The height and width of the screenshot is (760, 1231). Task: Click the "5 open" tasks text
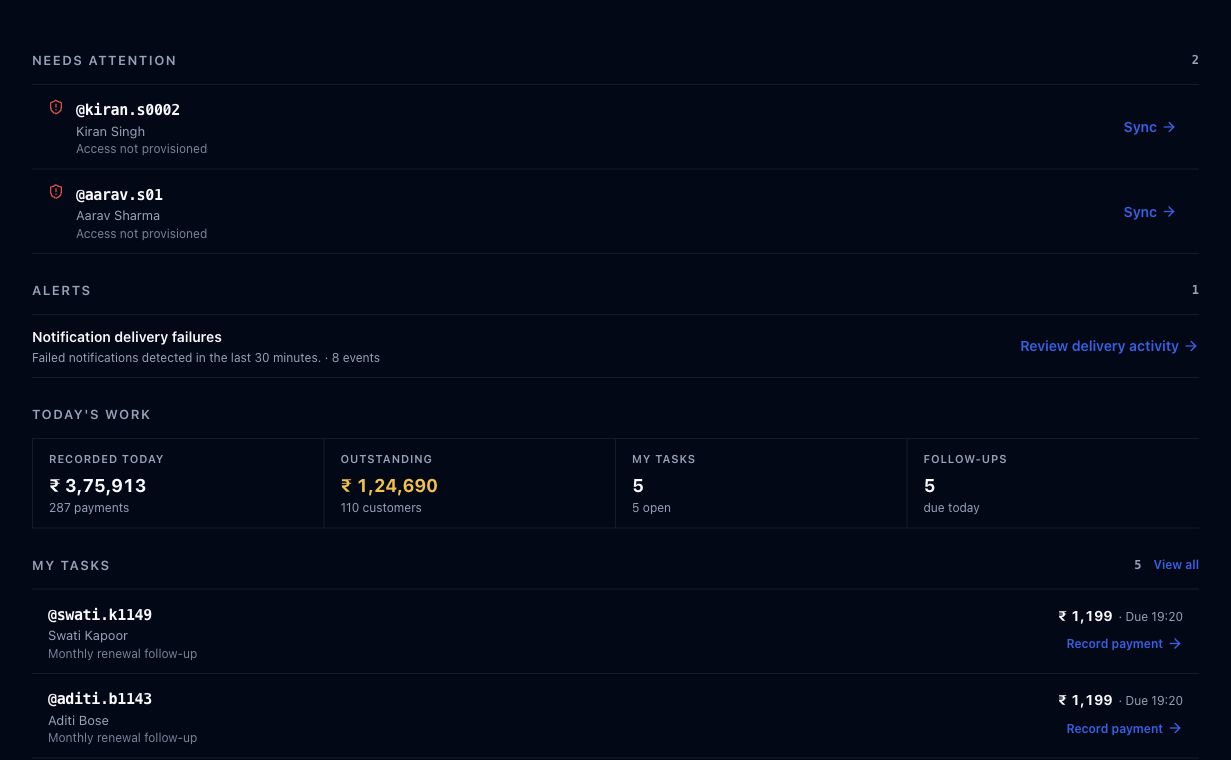point(651,508)
